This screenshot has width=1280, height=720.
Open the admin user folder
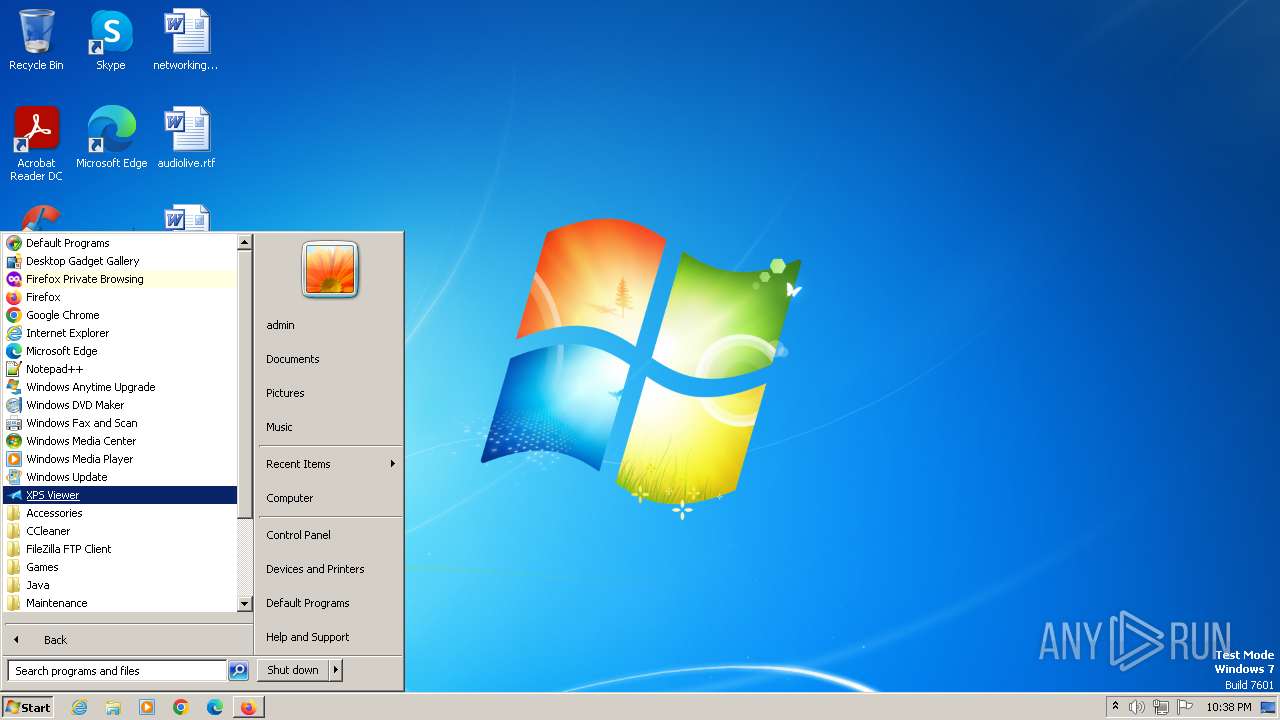(x=330, y=325)
